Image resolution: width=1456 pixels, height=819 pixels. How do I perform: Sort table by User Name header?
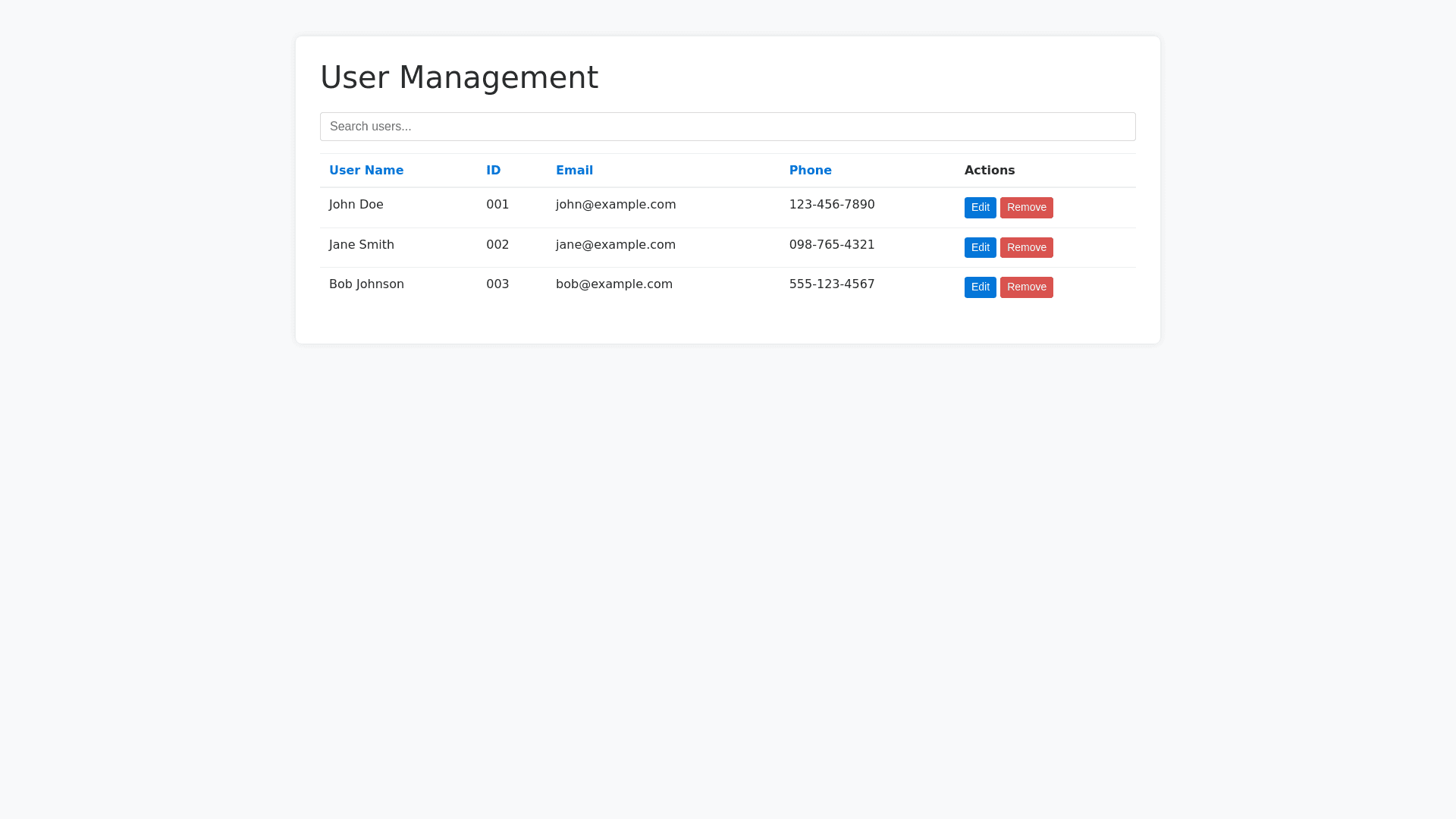pyautogui.click(x=366, y=171)
